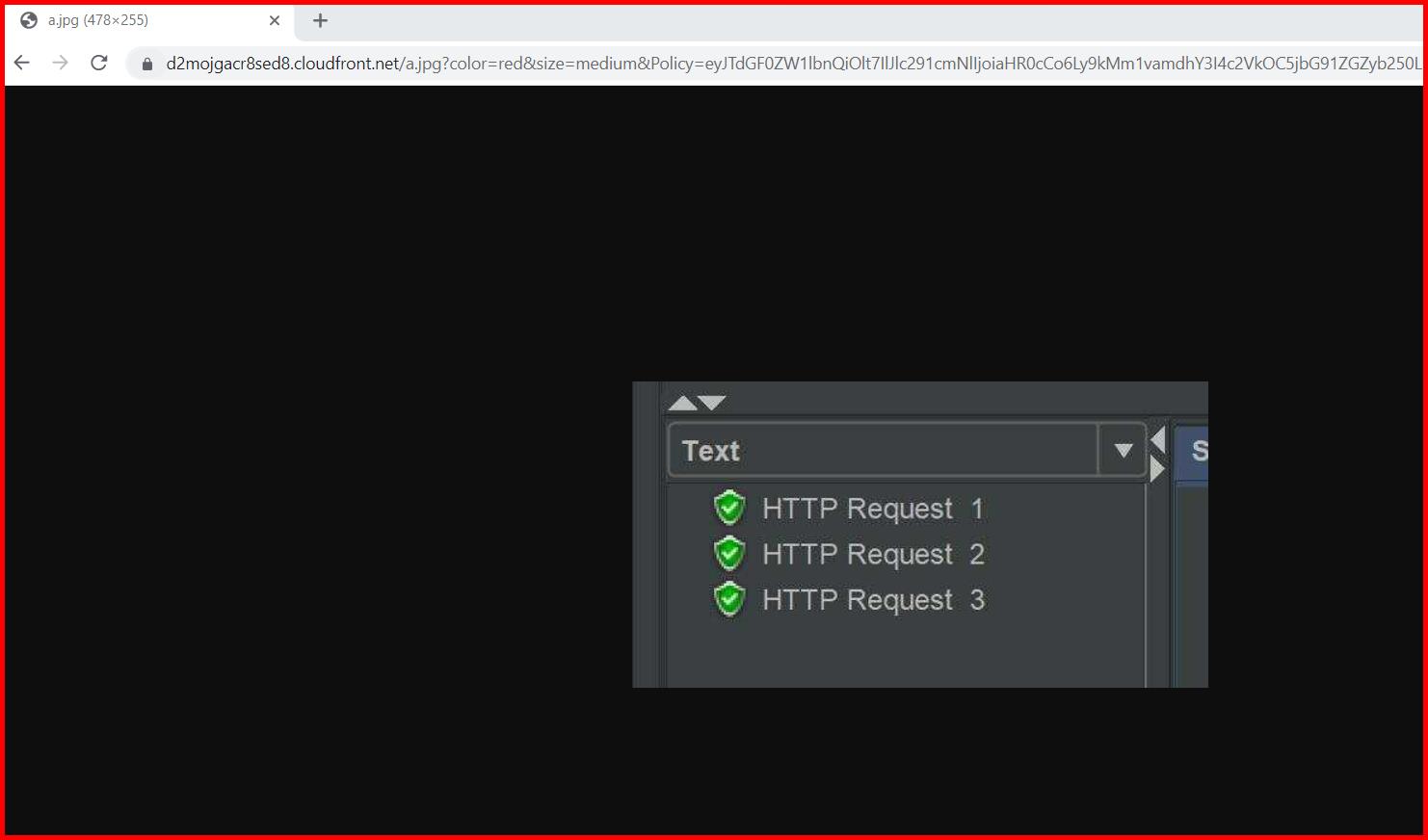Reload the page with the refresh icon
Screen dimensions: 1428x840
tap(99, 62)
